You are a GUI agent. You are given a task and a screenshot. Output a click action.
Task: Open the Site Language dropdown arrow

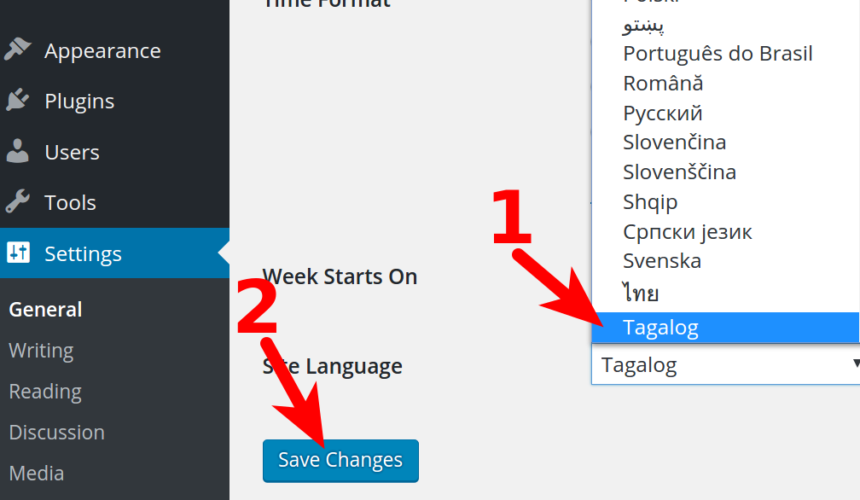pos(855,363)
